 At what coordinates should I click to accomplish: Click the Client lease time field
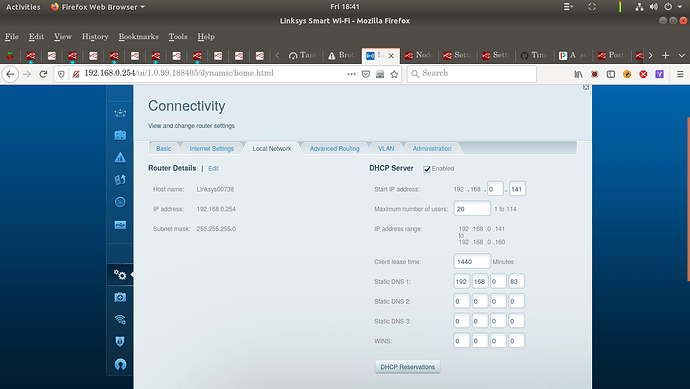coord(472,261)
